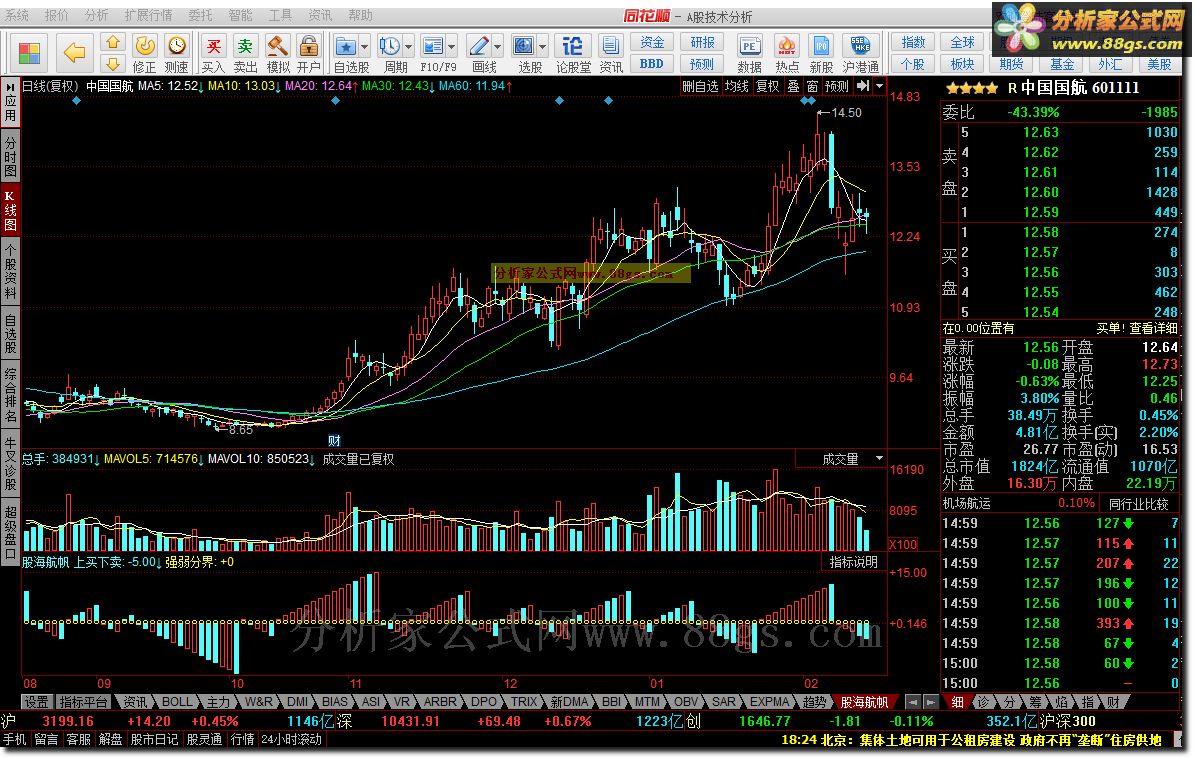Open the 个股资料 sidebar tab
Screen dimensions: 1194x758
tap(10, 272)
